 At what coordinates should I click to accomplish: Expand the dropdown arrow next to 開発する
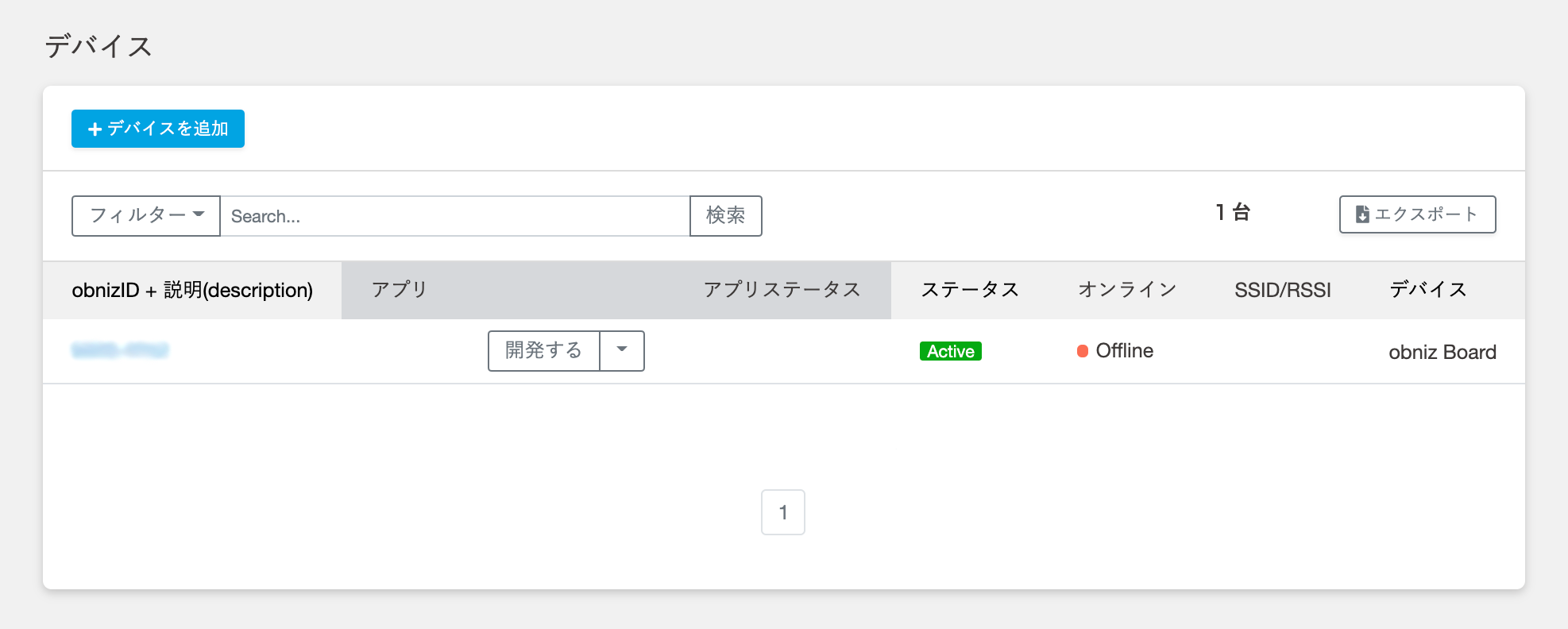point(623,350)
